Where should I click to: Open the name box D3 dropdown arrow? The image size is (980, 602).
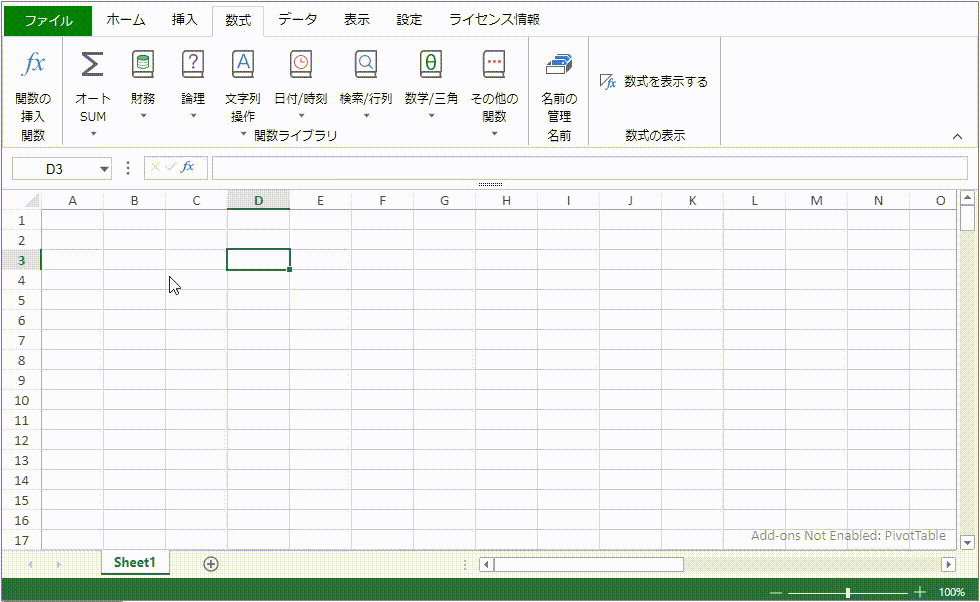point(104,169)
